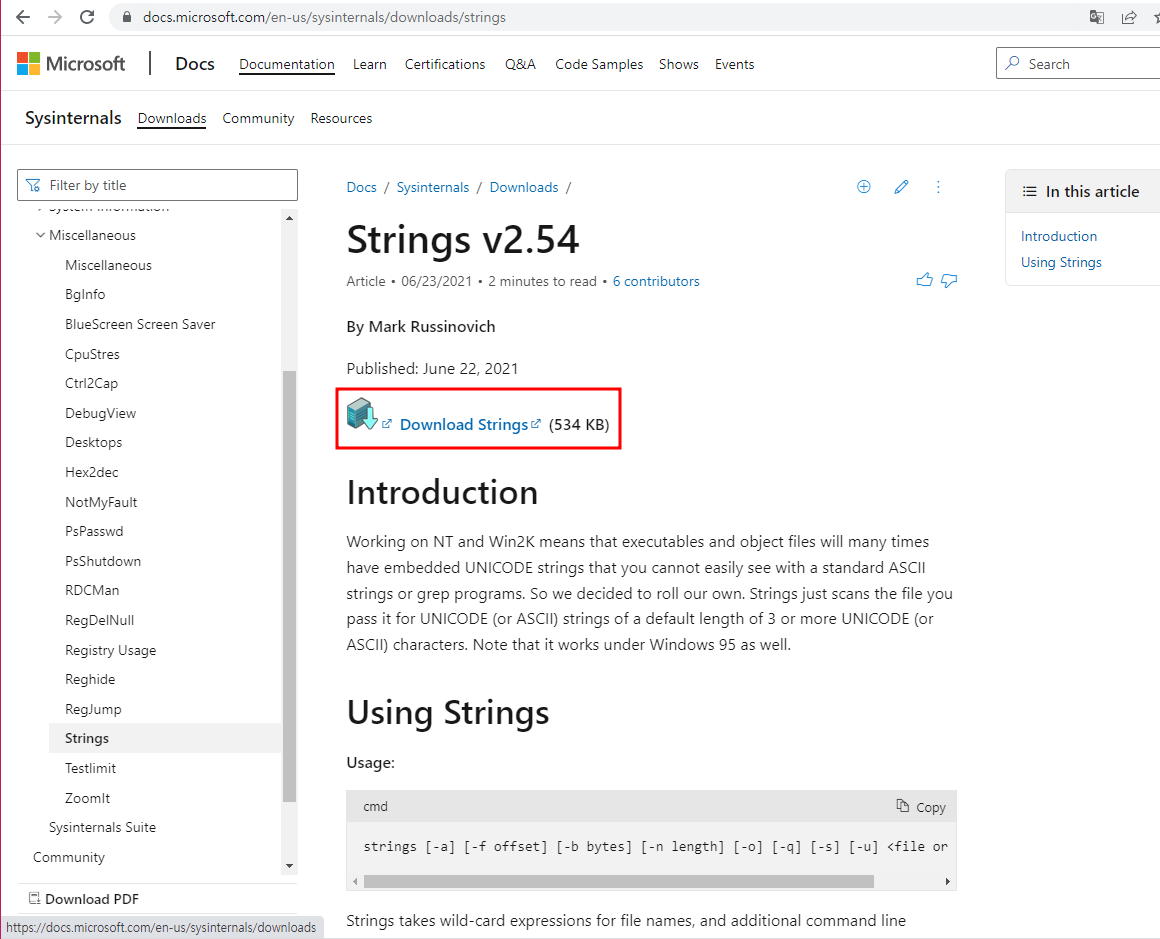1160x939 pixels.
Task: Click the share page icon in the address bar
Action: (1129, 17)
